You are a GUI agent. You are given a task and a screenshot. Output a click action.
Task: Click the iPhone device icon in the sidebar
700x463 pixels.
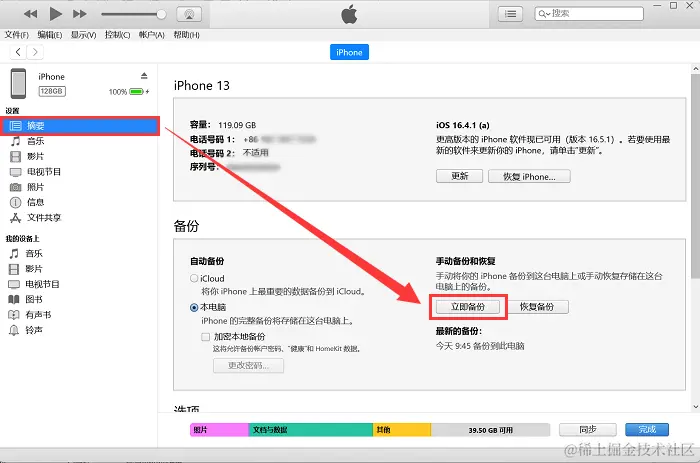tap(18, 83)
